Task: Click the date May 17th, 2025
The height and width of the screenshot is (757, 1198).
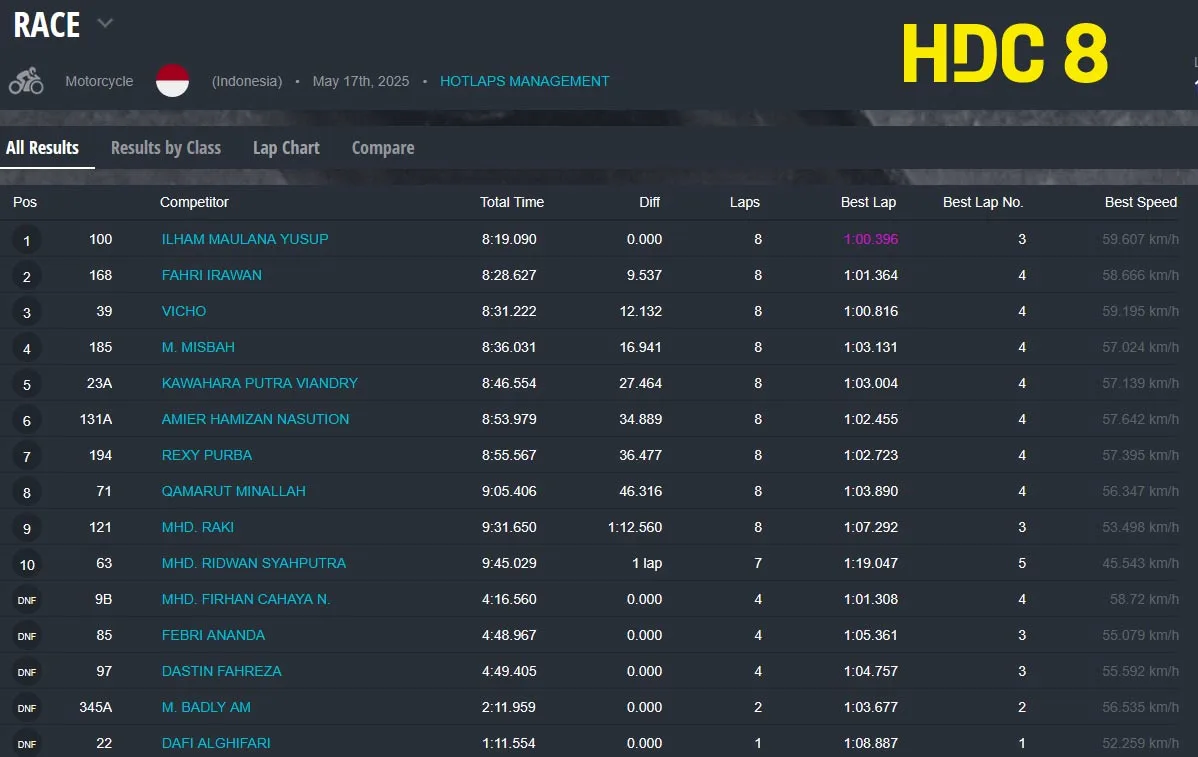Action: pyautogui.click(x=361, y=81)
